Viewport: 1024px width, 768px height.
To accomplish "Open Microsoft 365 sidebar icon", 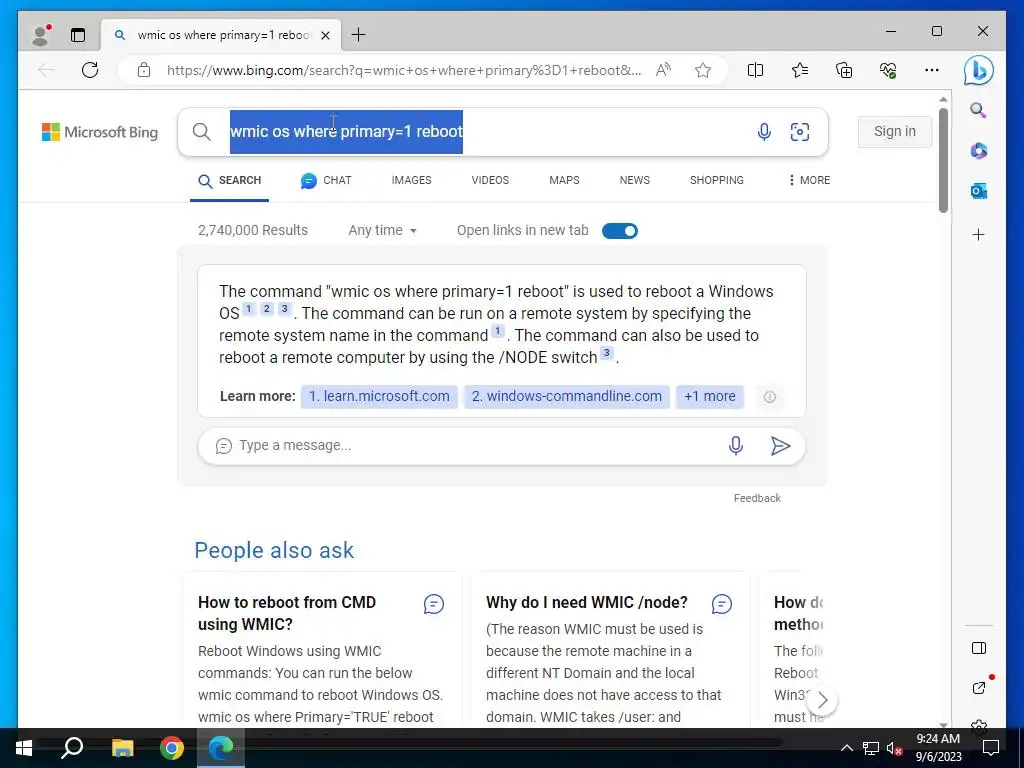I will coord(978,151).
